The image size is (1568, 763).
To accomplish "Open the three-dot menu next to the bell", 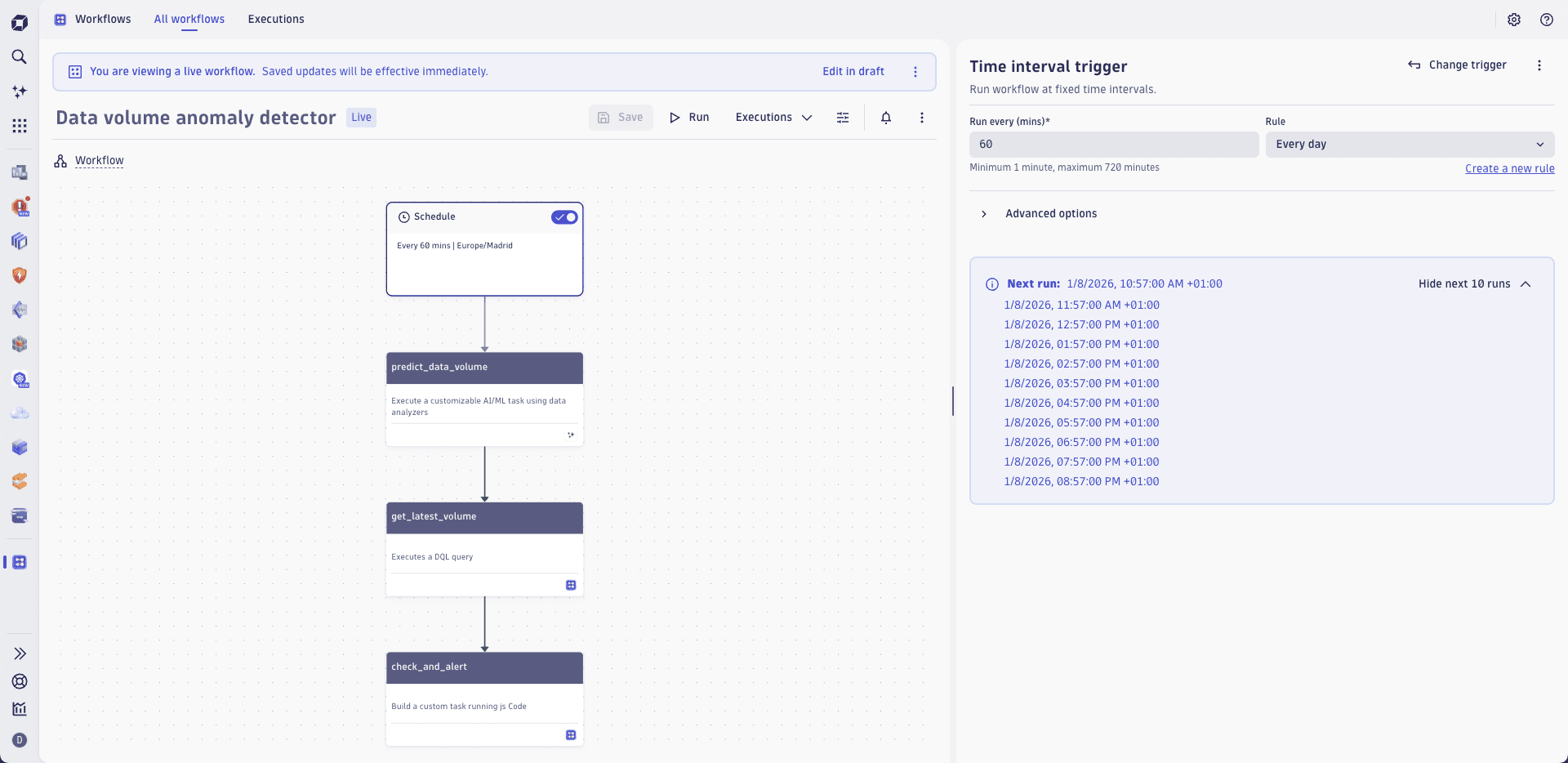I will pos(921,118).
